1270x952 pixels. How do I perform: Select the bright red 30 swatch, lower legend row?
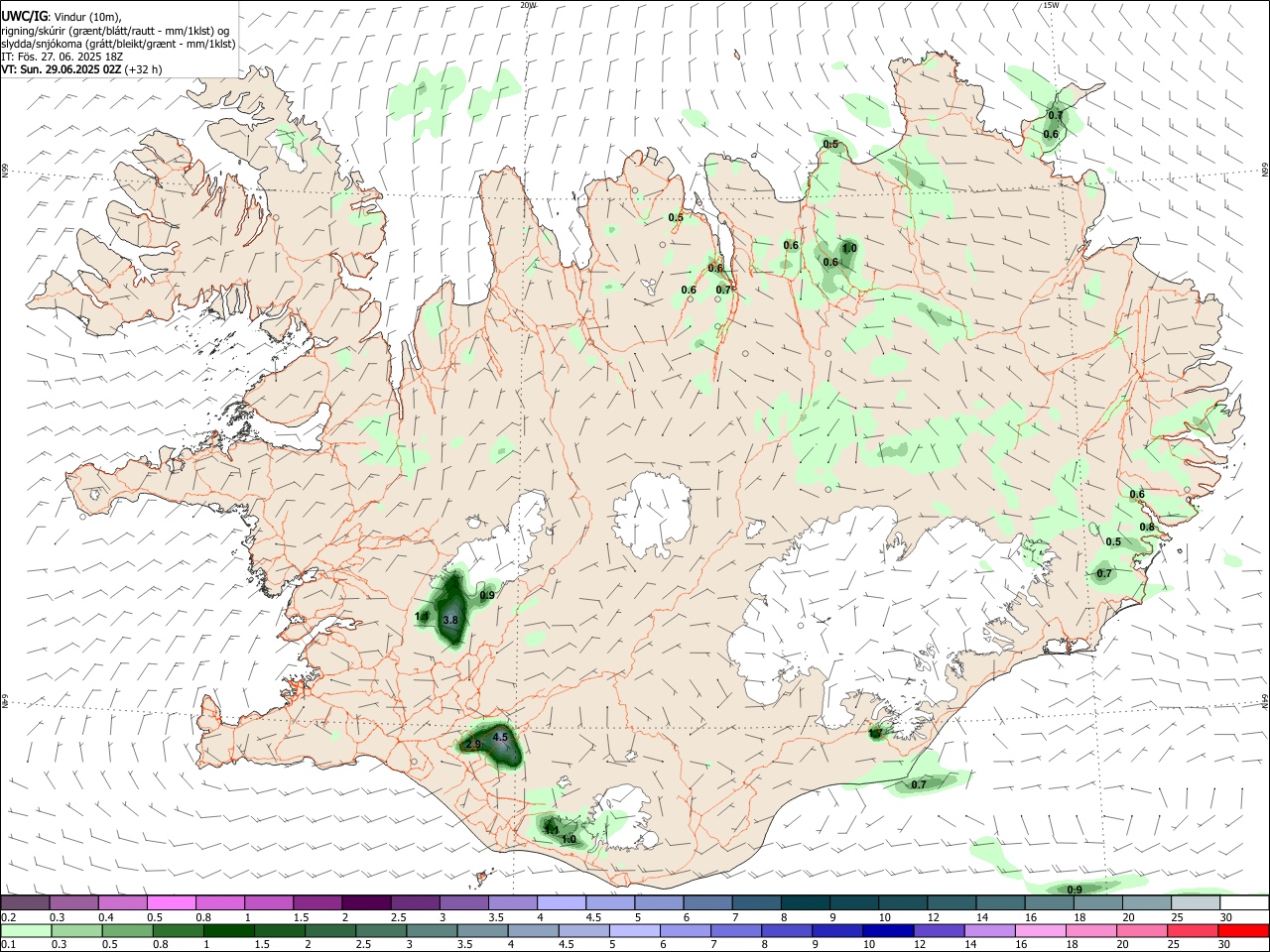pos(1244,931)
